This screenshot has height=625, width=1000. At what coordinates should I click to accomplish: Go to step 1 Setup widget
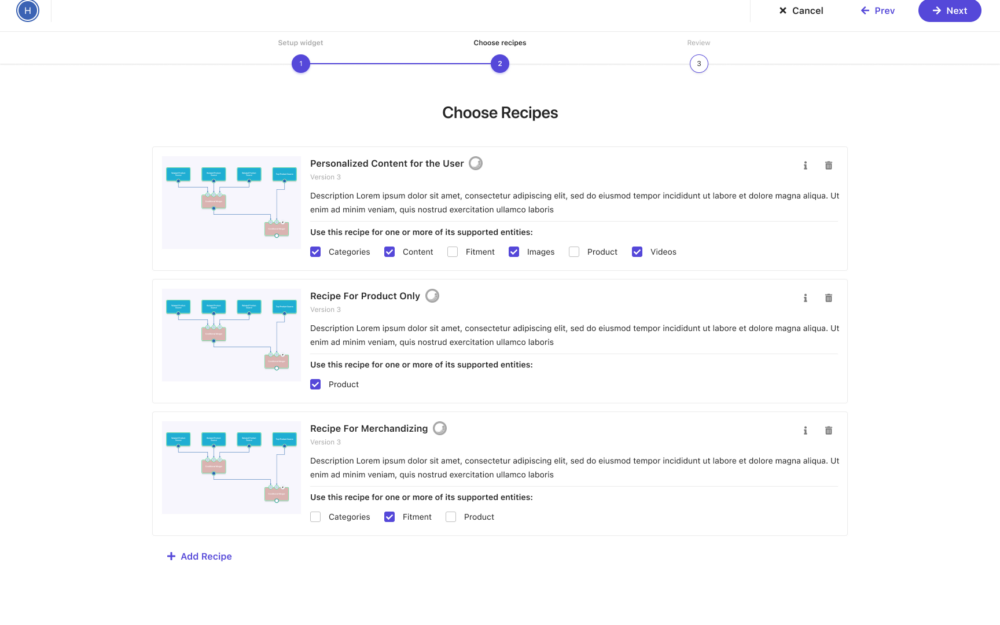tap(301, 64)
